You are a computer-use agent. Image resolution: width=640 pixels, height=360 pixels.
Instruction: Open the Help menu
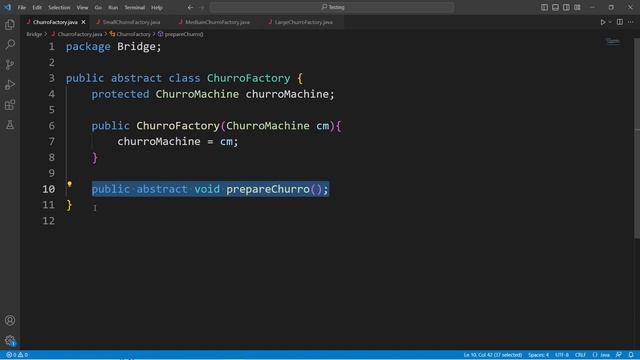pyautogui.click(x=157, y=7)
